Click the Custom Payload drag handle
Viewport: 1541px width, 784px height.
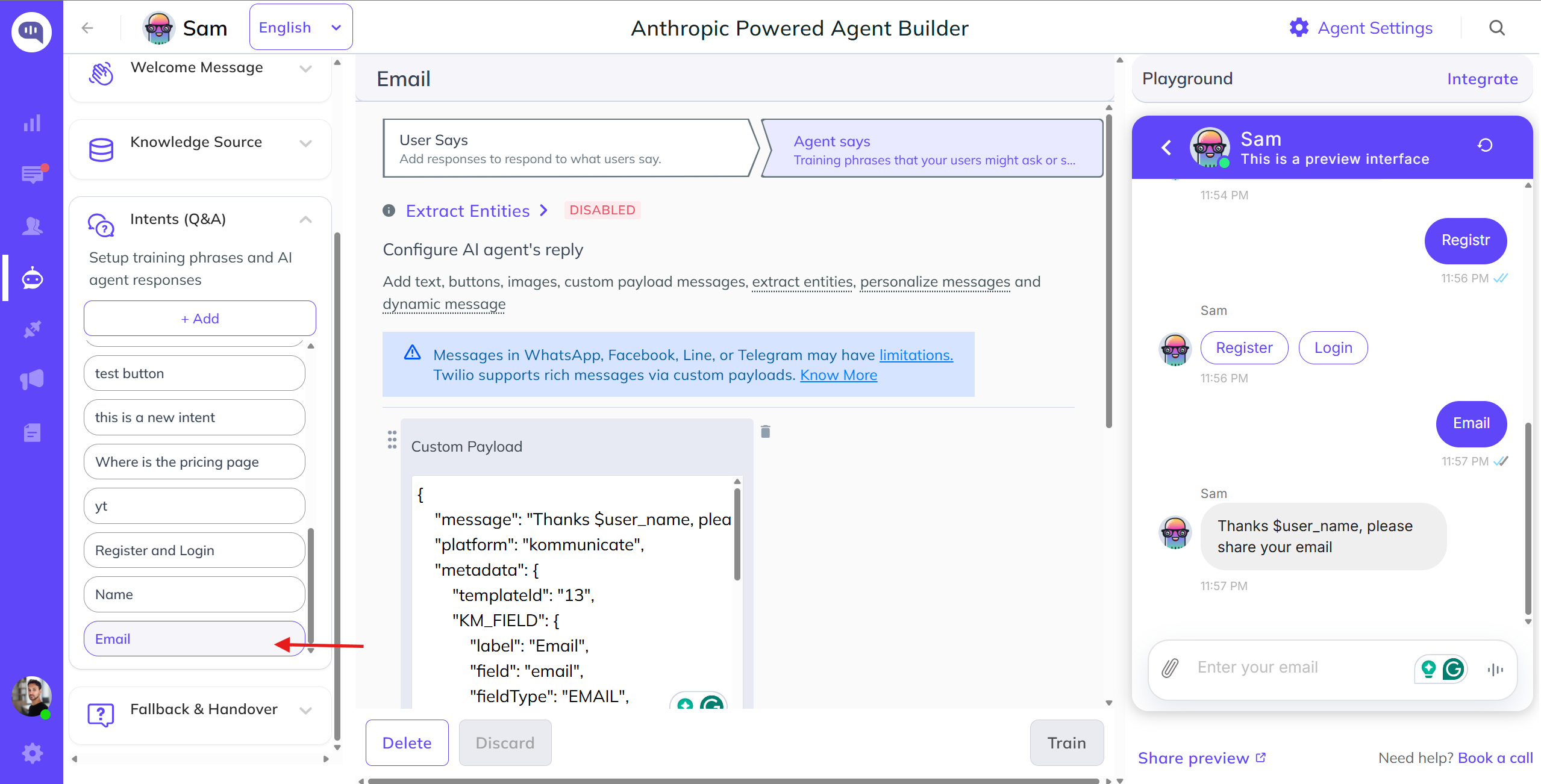pyautogui.click(x=392, y=440)
